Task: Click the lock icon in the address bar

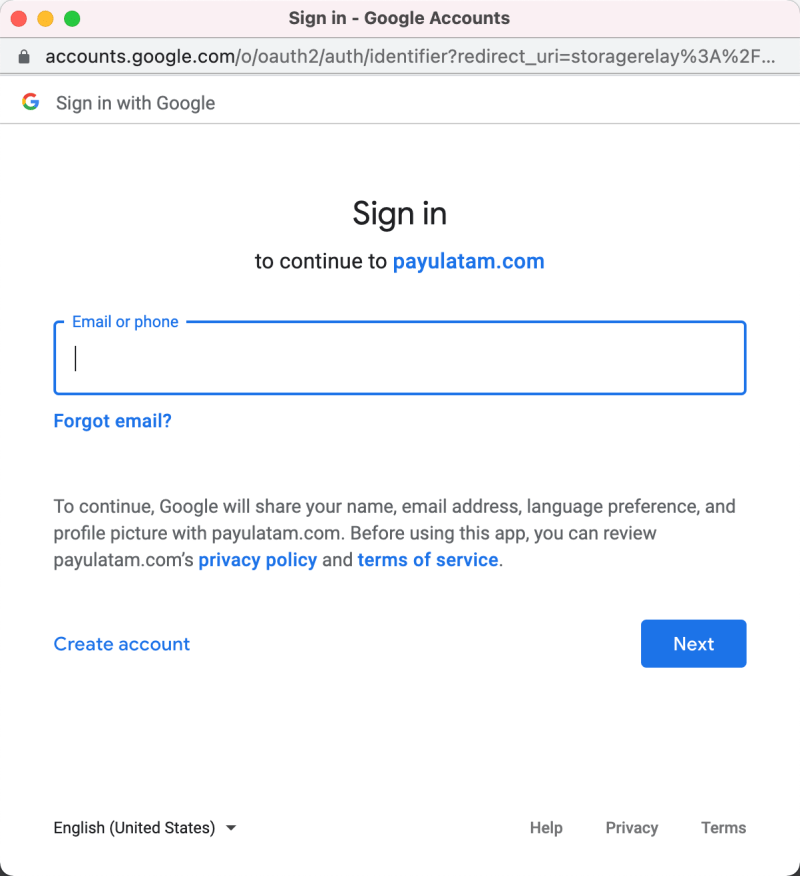Action: 23,56
